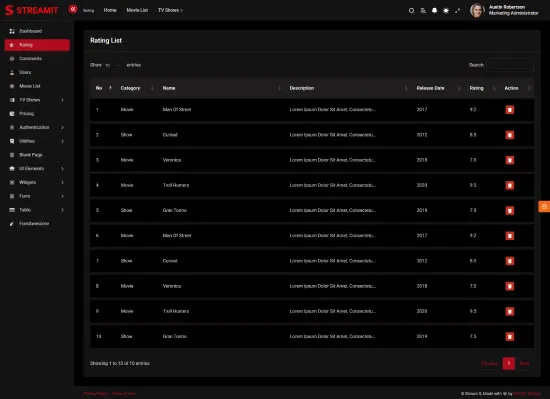Delete row 8 Veronica rating
550x399 pixels.
pos(510,286)
